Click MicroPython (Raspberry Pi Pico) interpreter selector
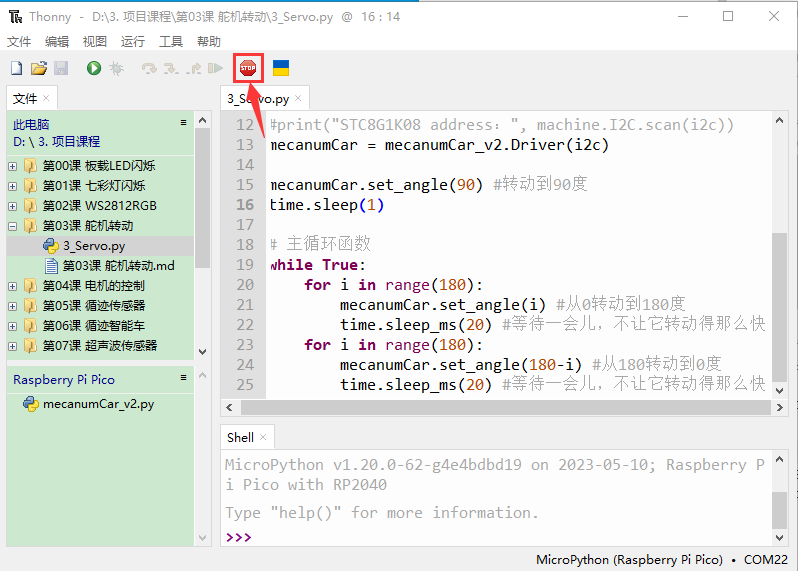 (x=629, y=560)
